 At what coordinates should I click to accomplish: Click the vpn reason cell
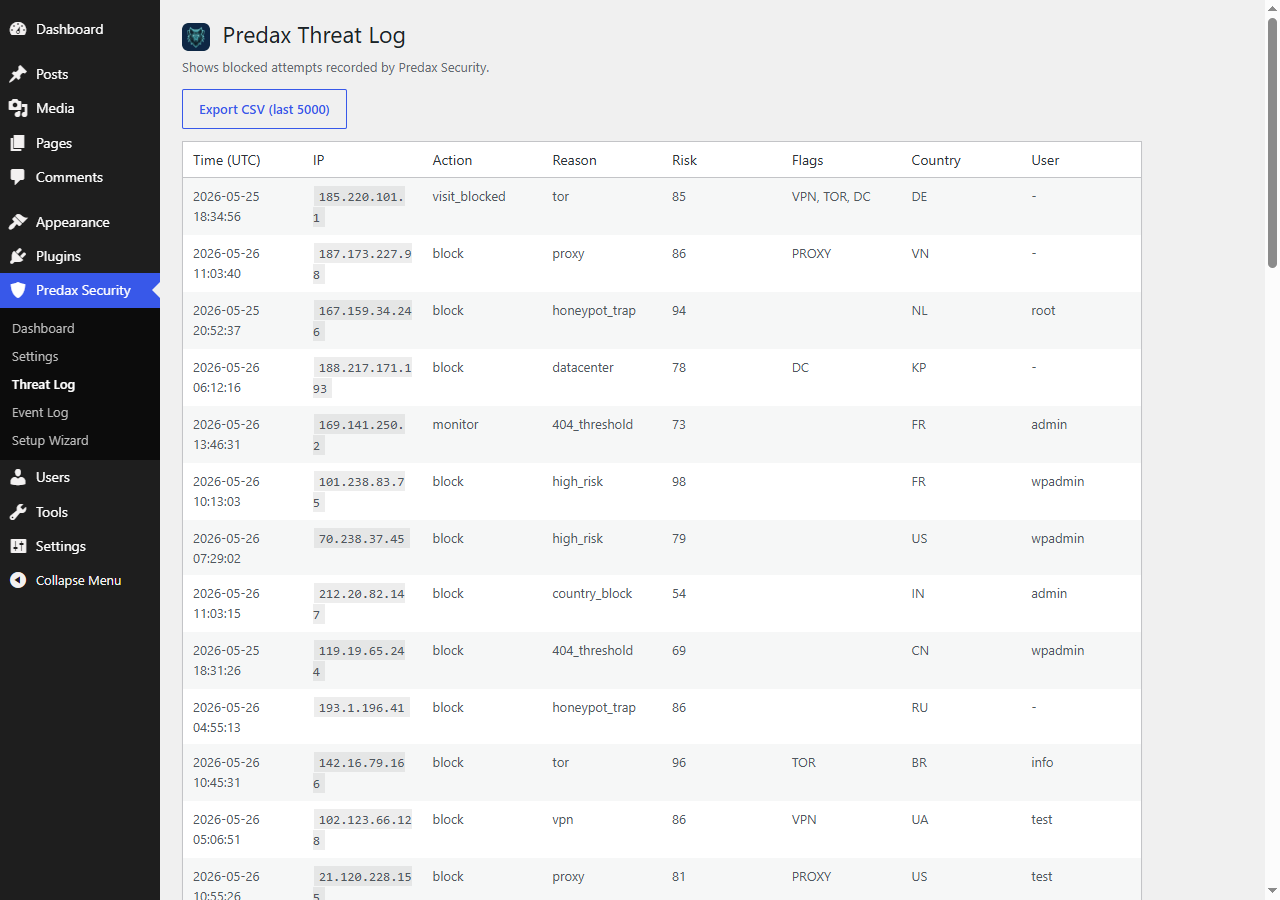coord(563,820)
